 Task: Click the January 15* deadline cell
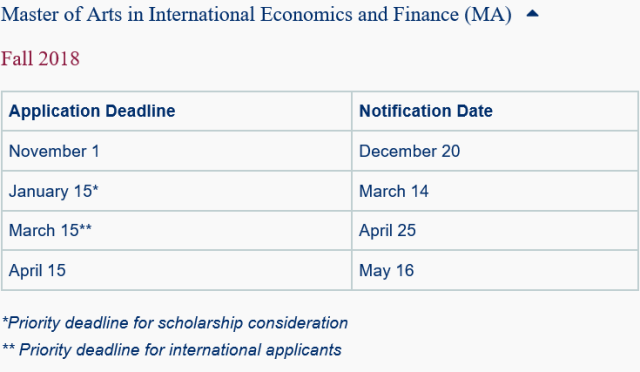click(177, 191)
